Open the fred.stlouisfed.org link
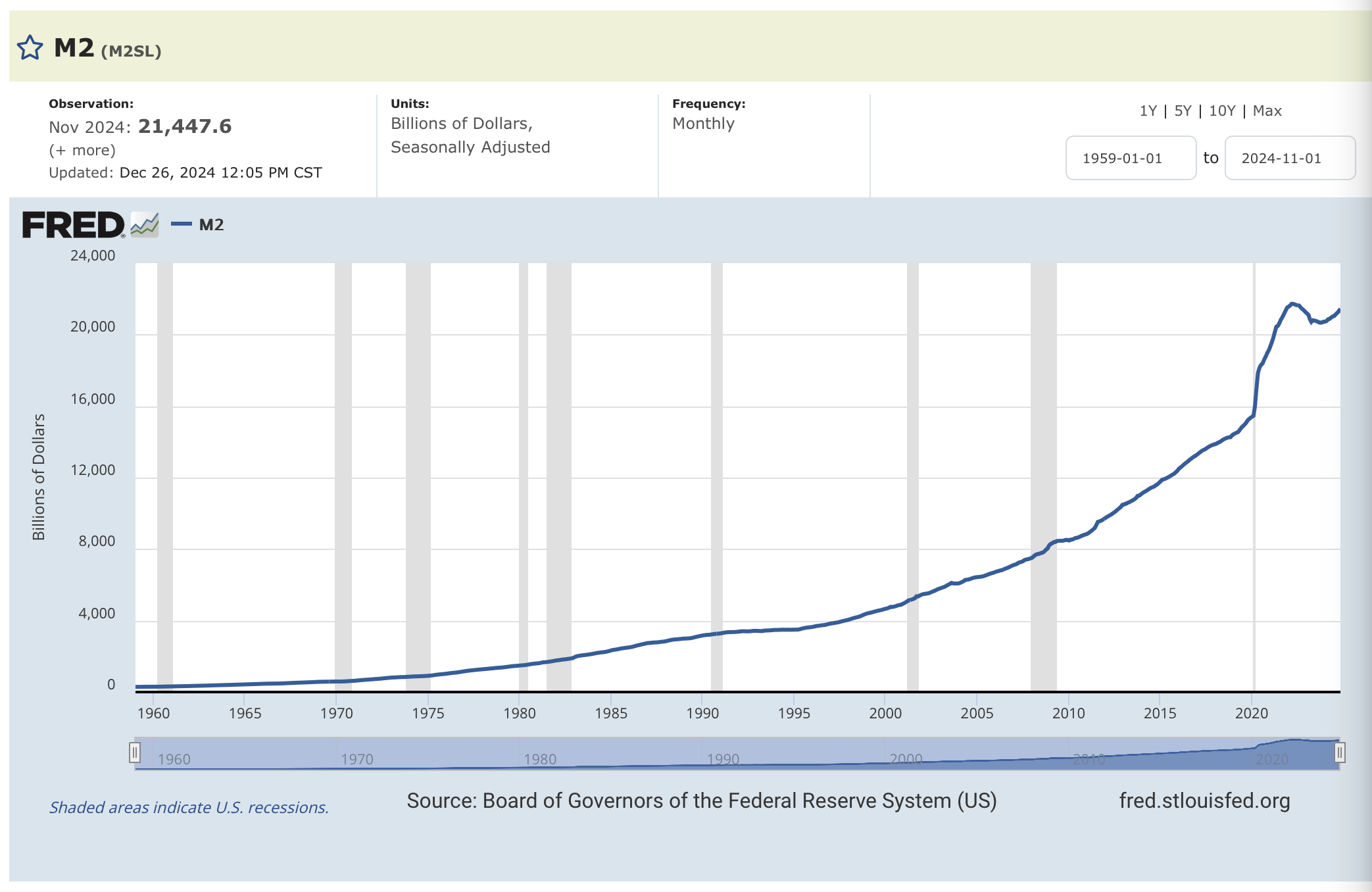 (1204, 801)
